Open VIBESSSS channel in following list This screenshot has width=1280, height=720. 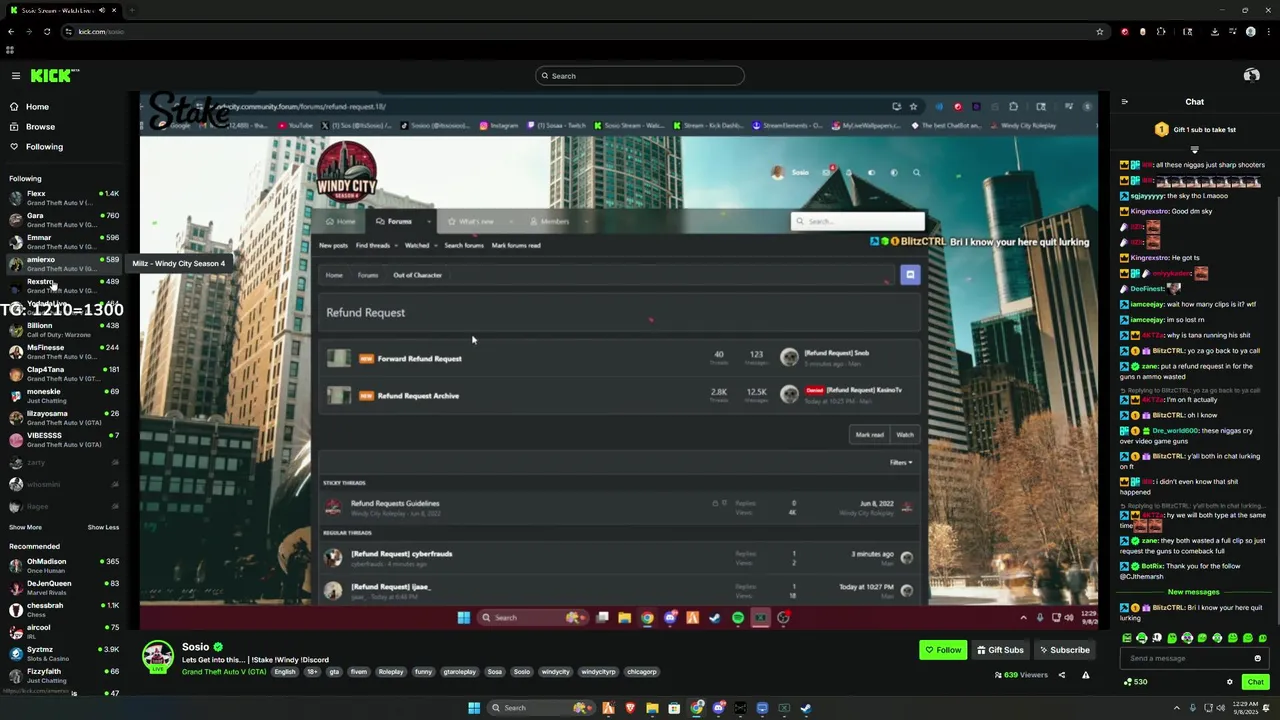pos(64,440)
